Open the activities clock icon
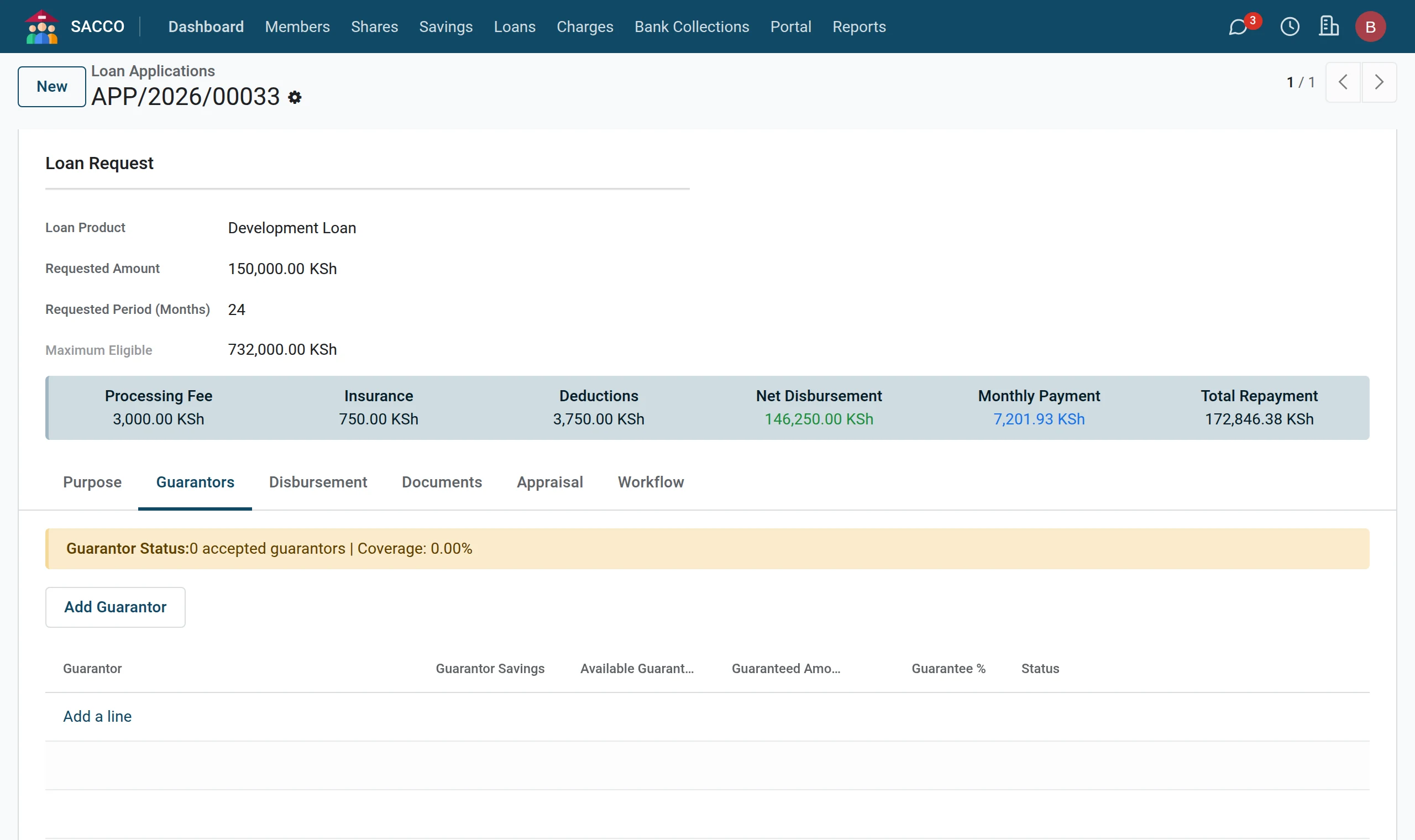 click(1290, 27)
